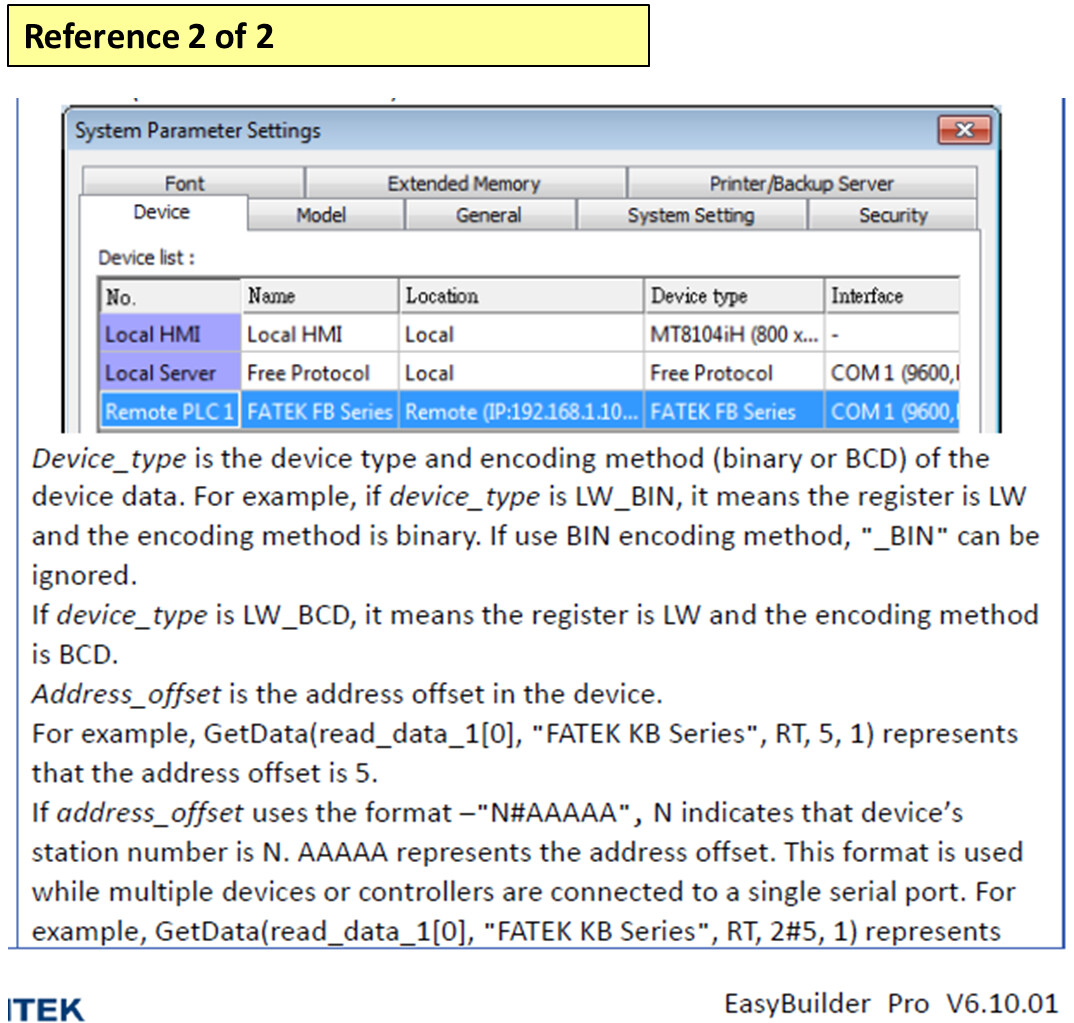This screenshot has width=1074, height=1023.
Task: Select the Remote PLC 1 row
Action: (x=529, y=411)
